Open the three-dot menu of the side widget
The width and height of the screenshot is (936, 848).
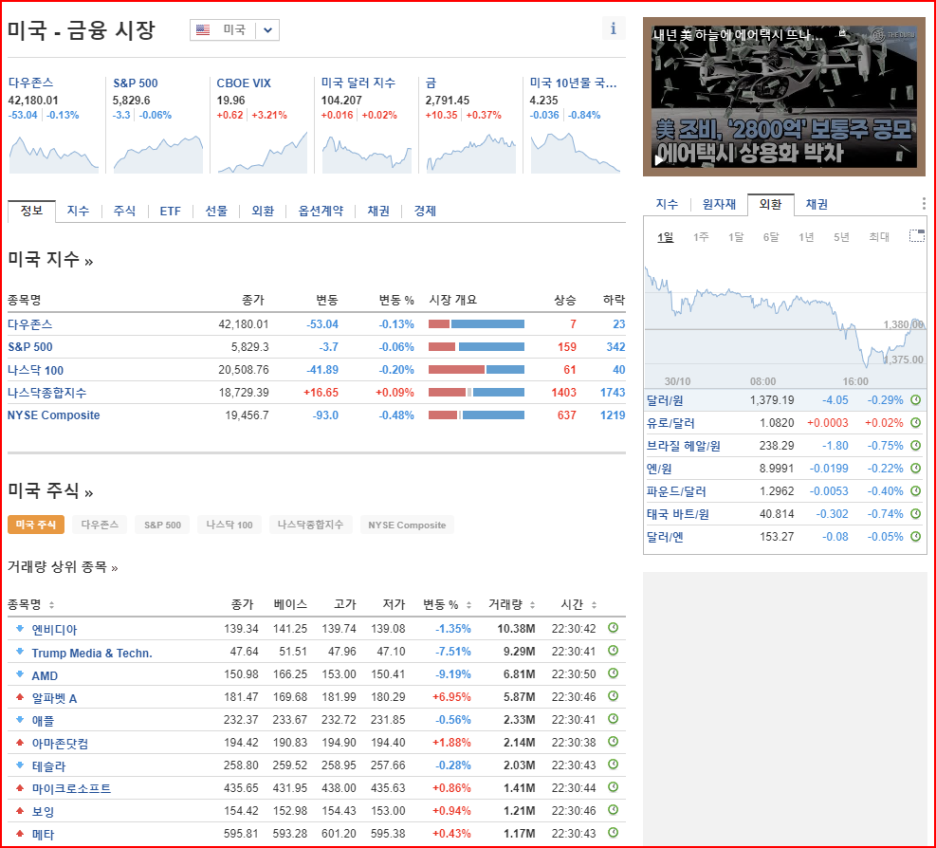pyautogui.click(x=923, y=203)
